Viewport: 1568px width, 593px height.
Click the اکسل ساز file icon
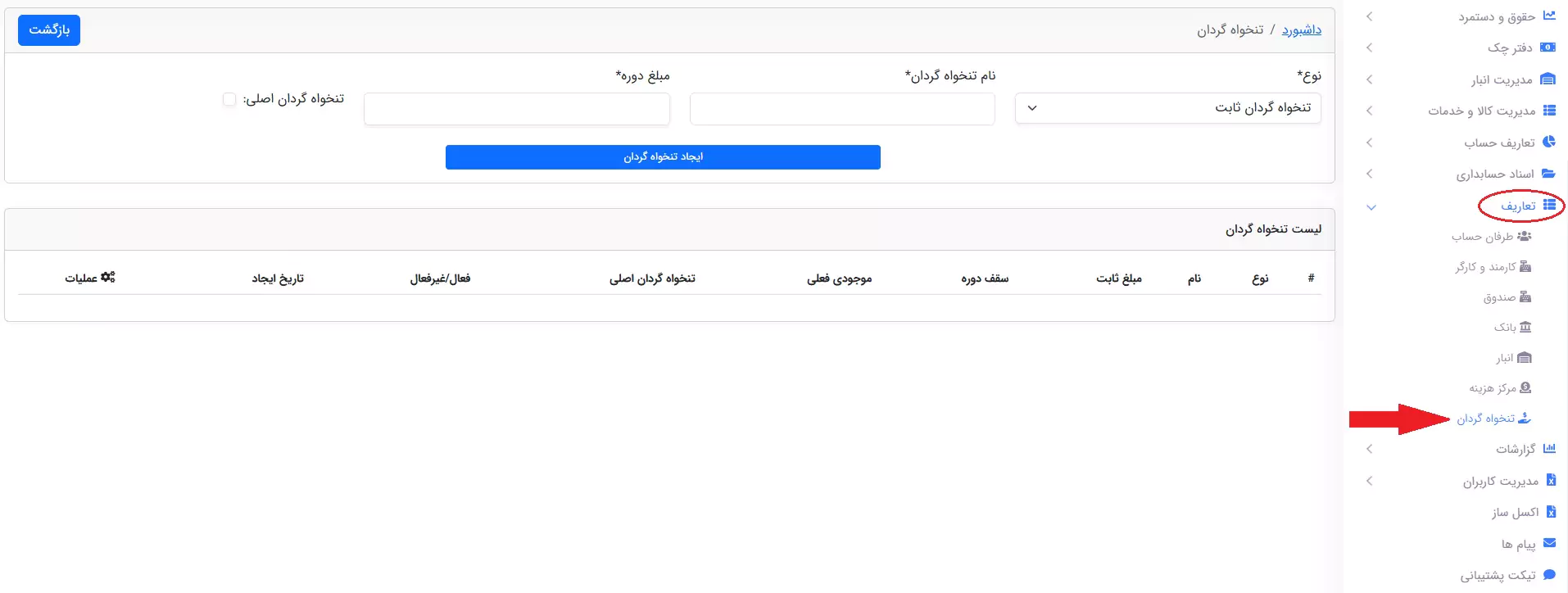pyautogui.click(x=1550, y=512)
